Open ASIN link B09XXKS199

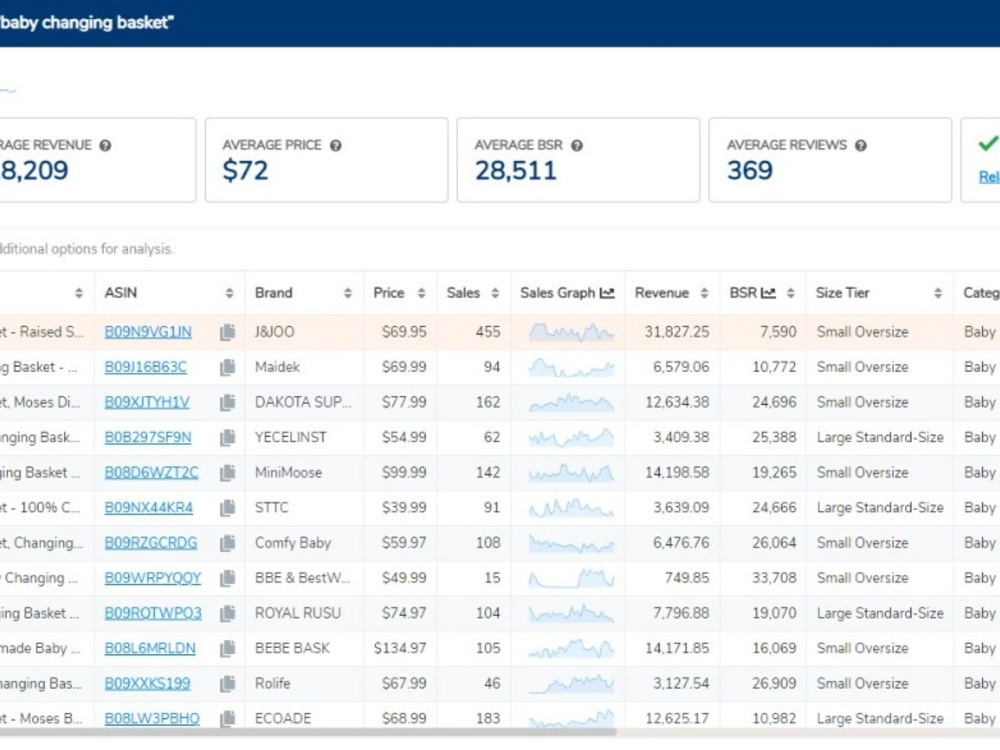(147, 684)
